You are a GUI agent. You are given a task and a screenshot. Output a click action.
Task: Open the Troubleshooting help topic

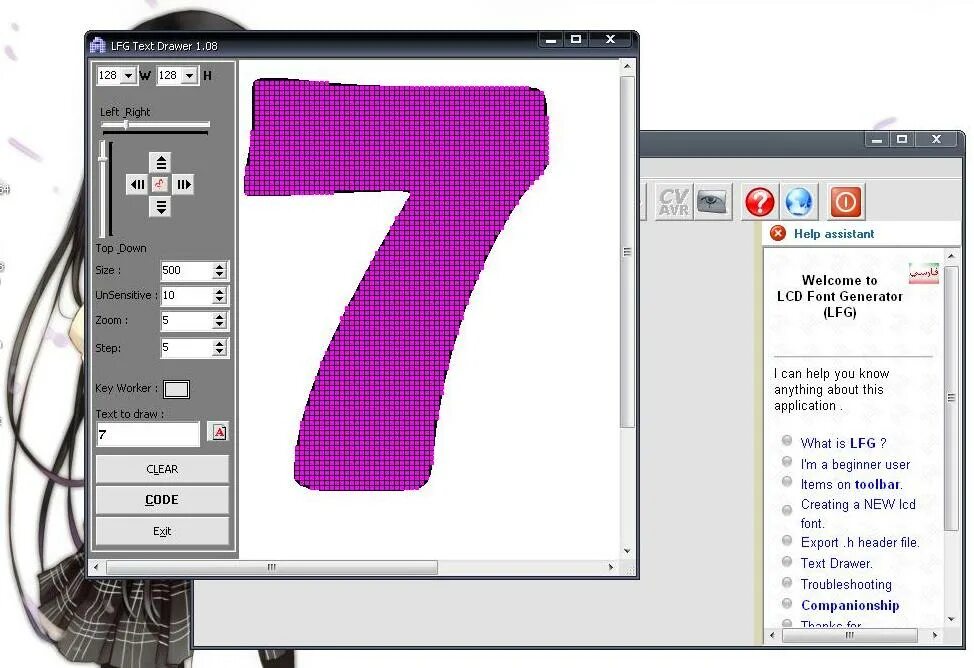pyautogui.click(x=845, y=585)
